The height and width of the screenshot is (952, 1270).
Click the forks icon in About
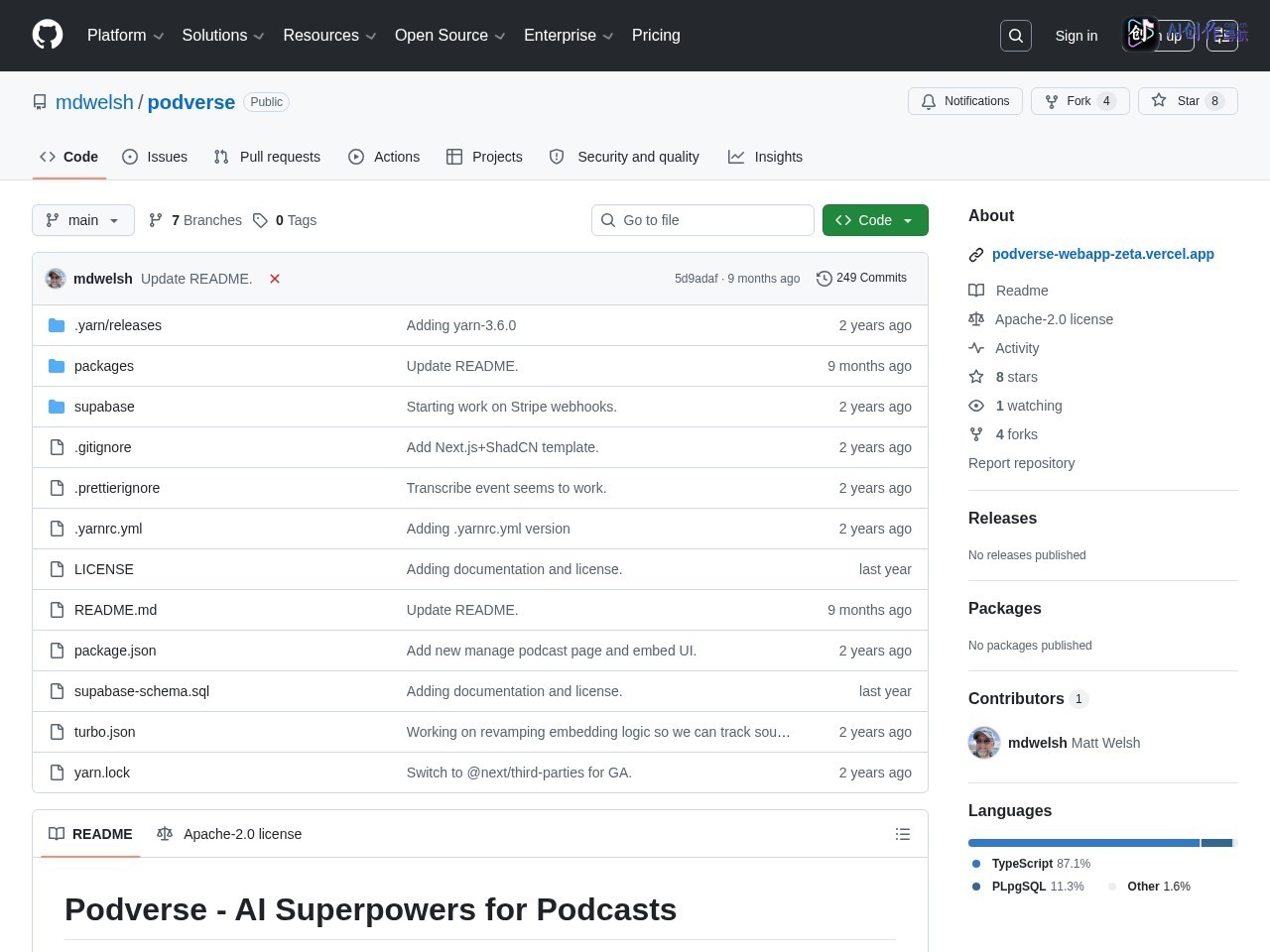pyautogui.click(x=976, y=434)
